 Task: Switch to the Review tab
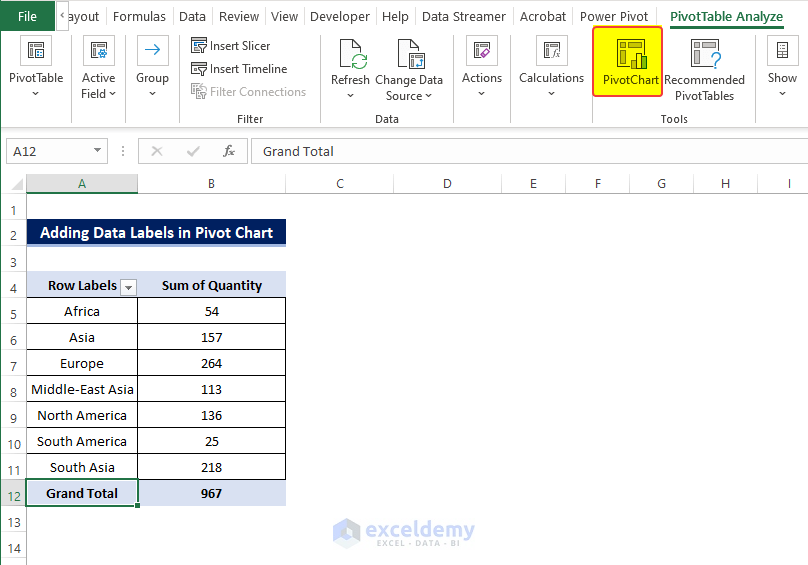[239, 16]
